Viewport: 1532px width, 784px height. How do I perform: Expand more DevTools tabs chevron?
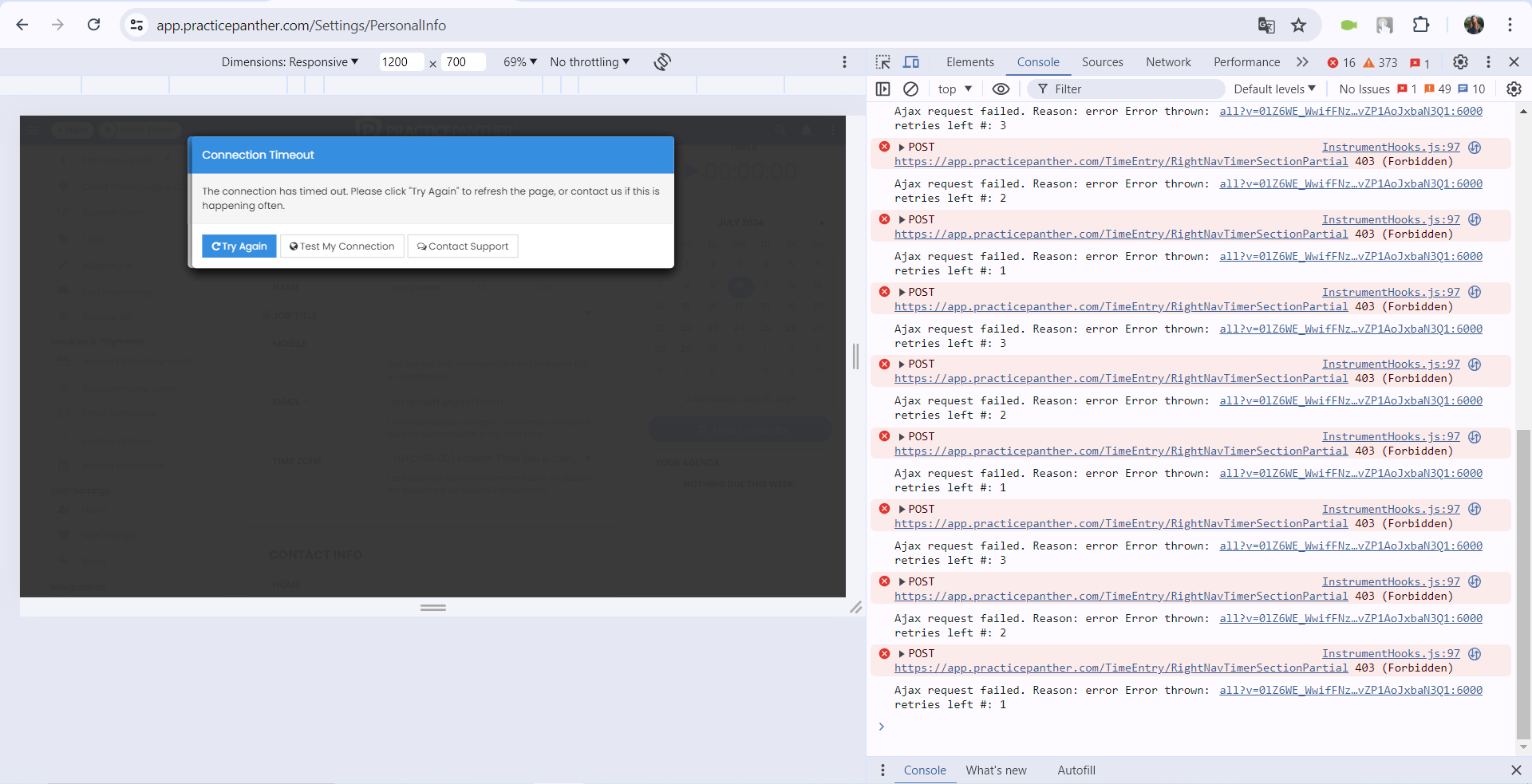tap(1302, 62)
